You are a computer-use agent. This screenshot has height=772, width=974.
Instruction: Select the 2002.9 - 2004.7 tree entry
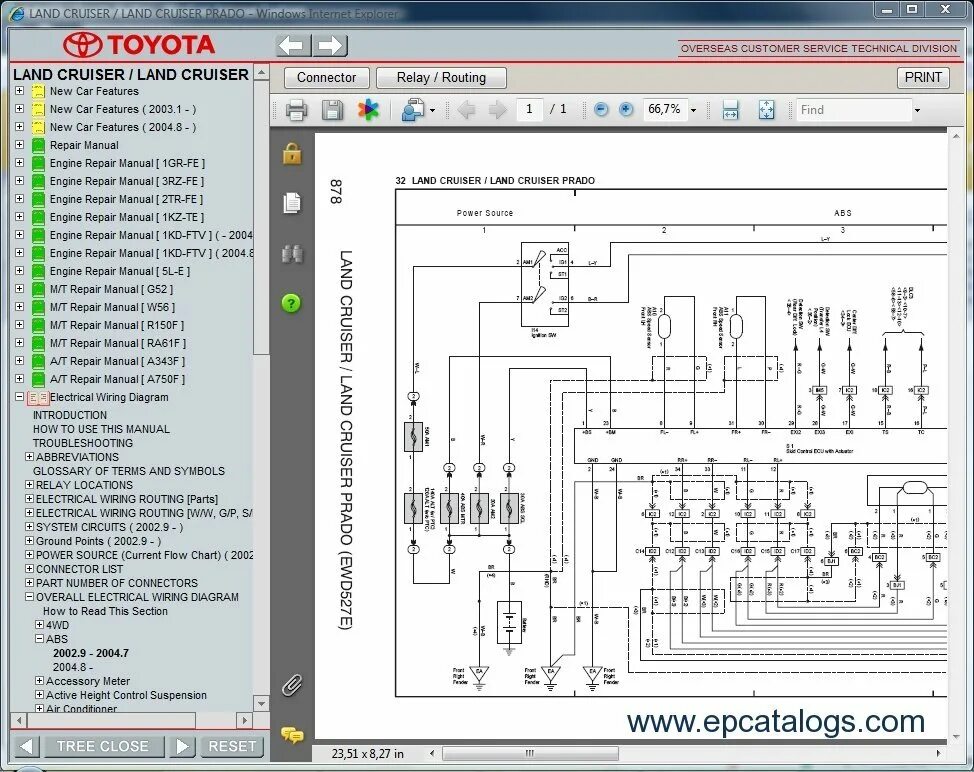coord(91,653)
